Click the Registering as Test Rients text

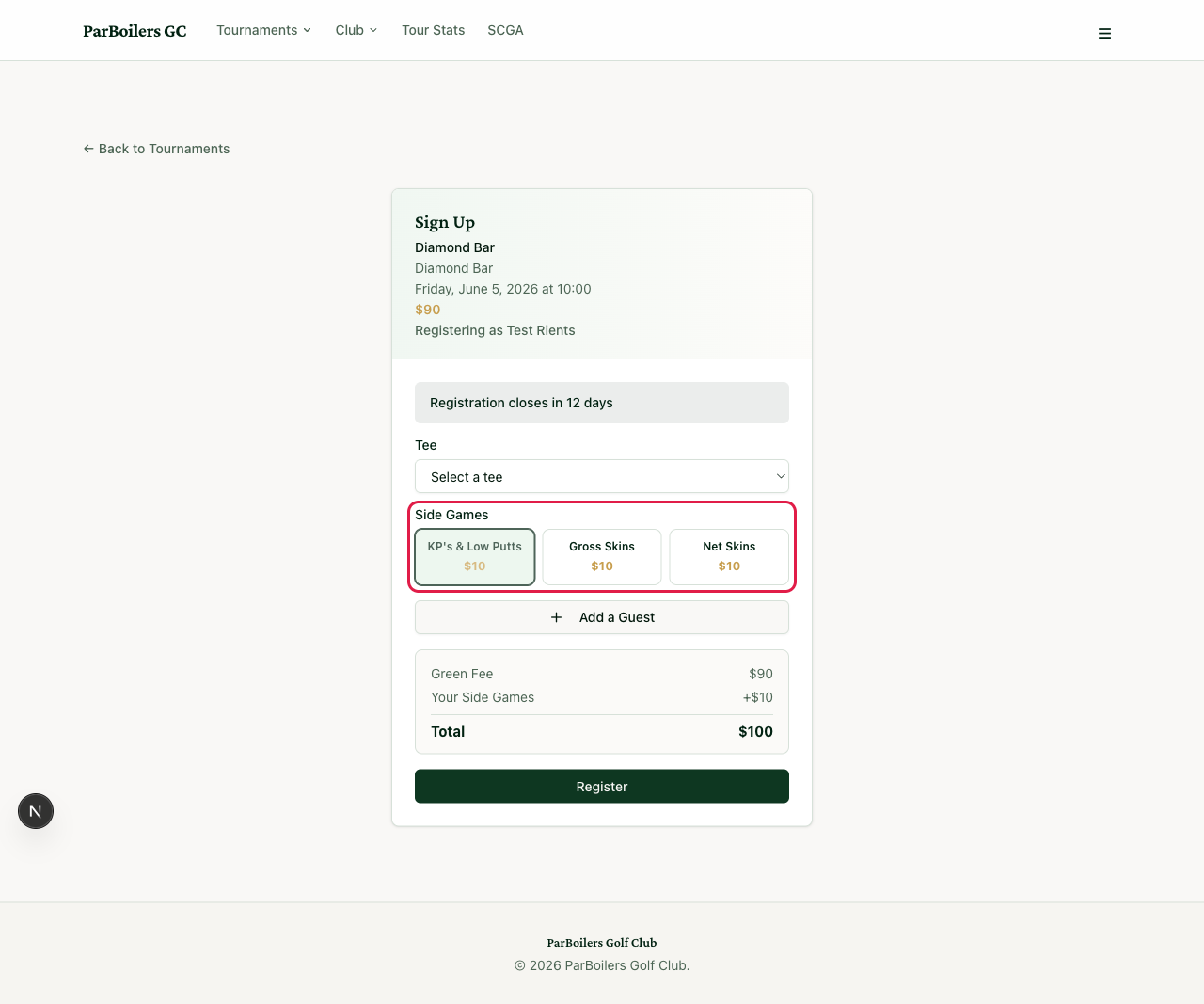(495, 330)
